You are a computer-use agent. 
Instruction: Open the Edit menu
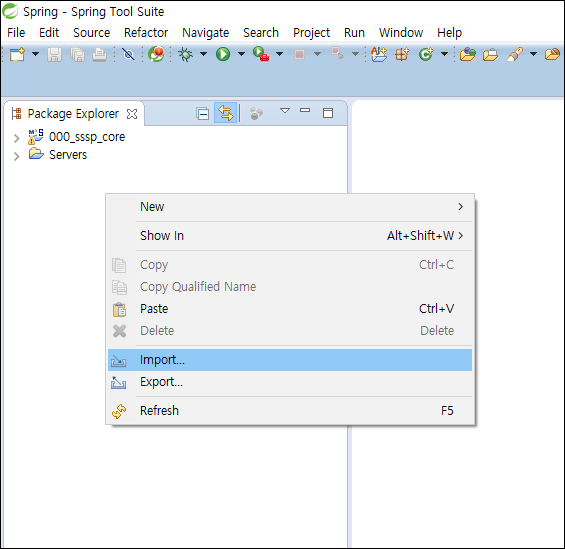(x=49, y=33)
